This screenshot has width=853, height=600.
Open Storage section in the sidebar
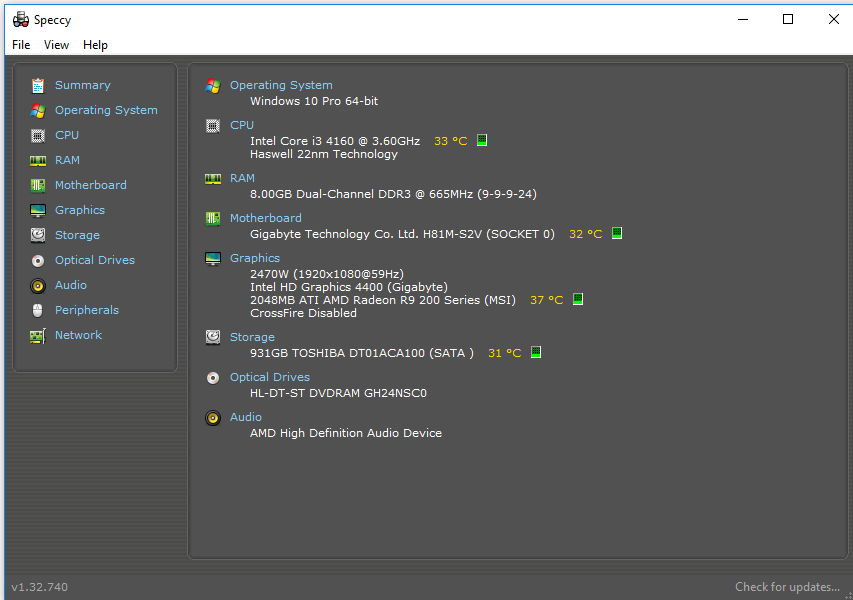tap(77, 236)
